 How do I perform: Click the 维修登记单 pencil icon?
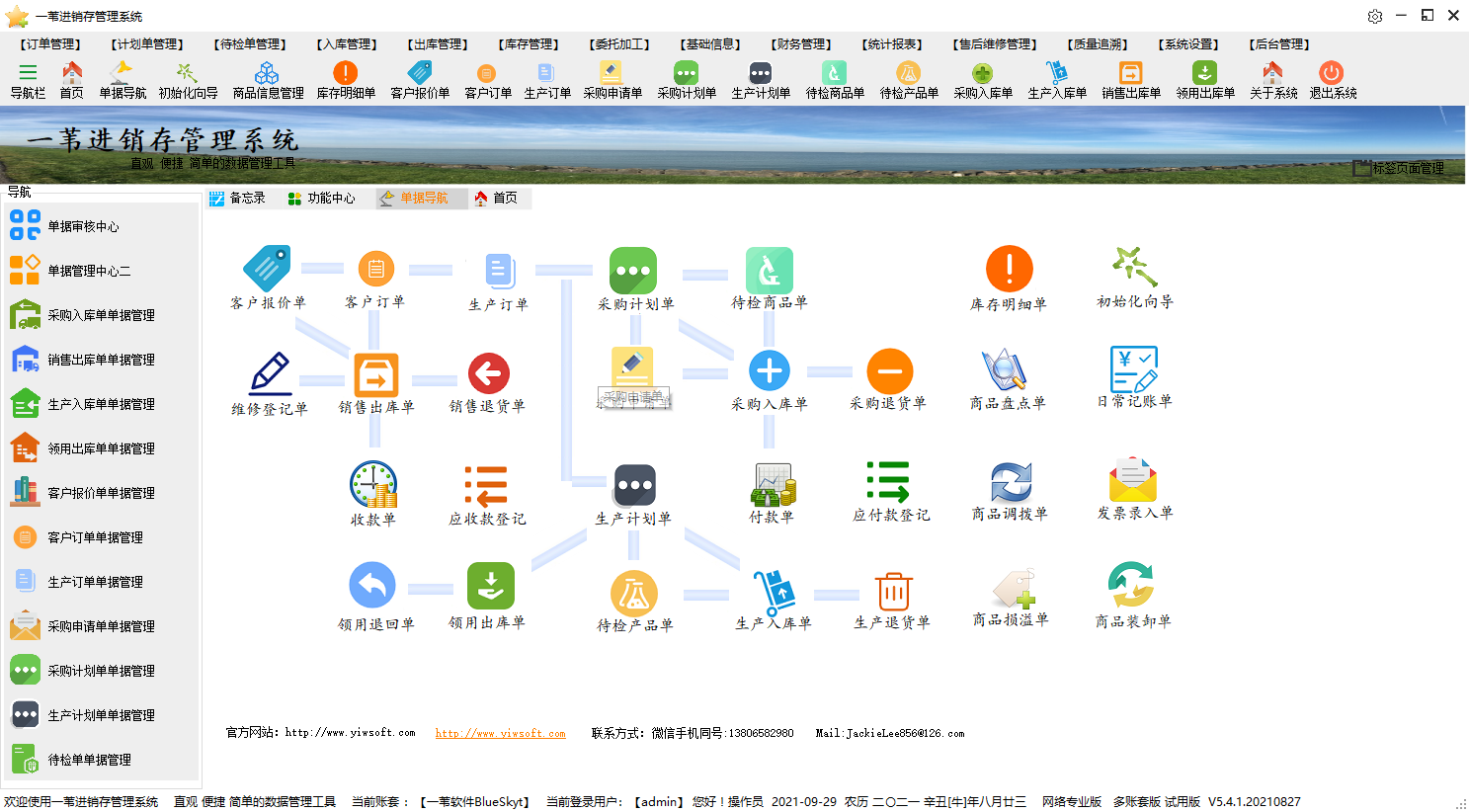coord(270,373)
